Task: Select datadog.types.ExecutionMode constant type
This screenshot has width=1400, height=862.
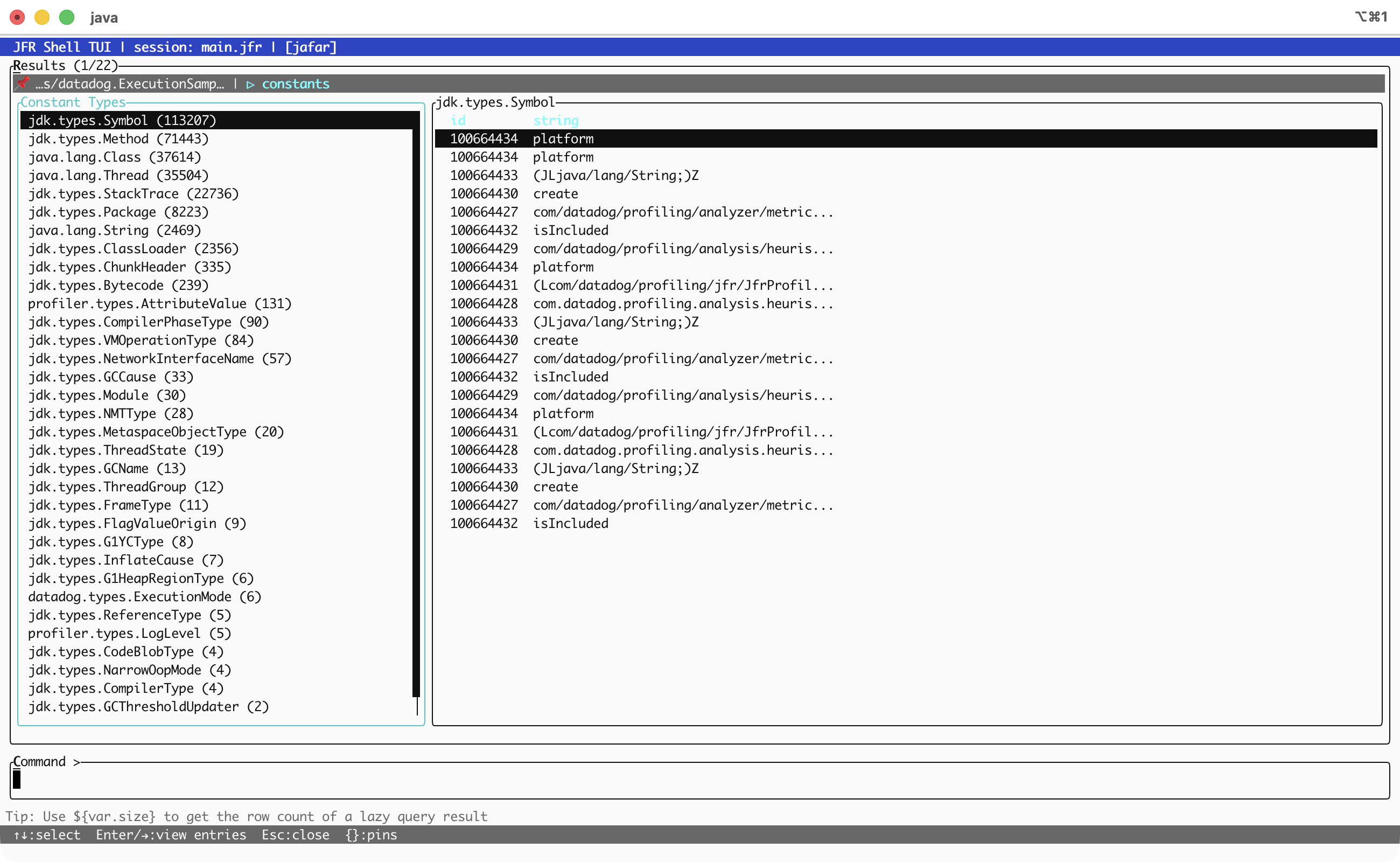Action: click(x=145, y=596)
